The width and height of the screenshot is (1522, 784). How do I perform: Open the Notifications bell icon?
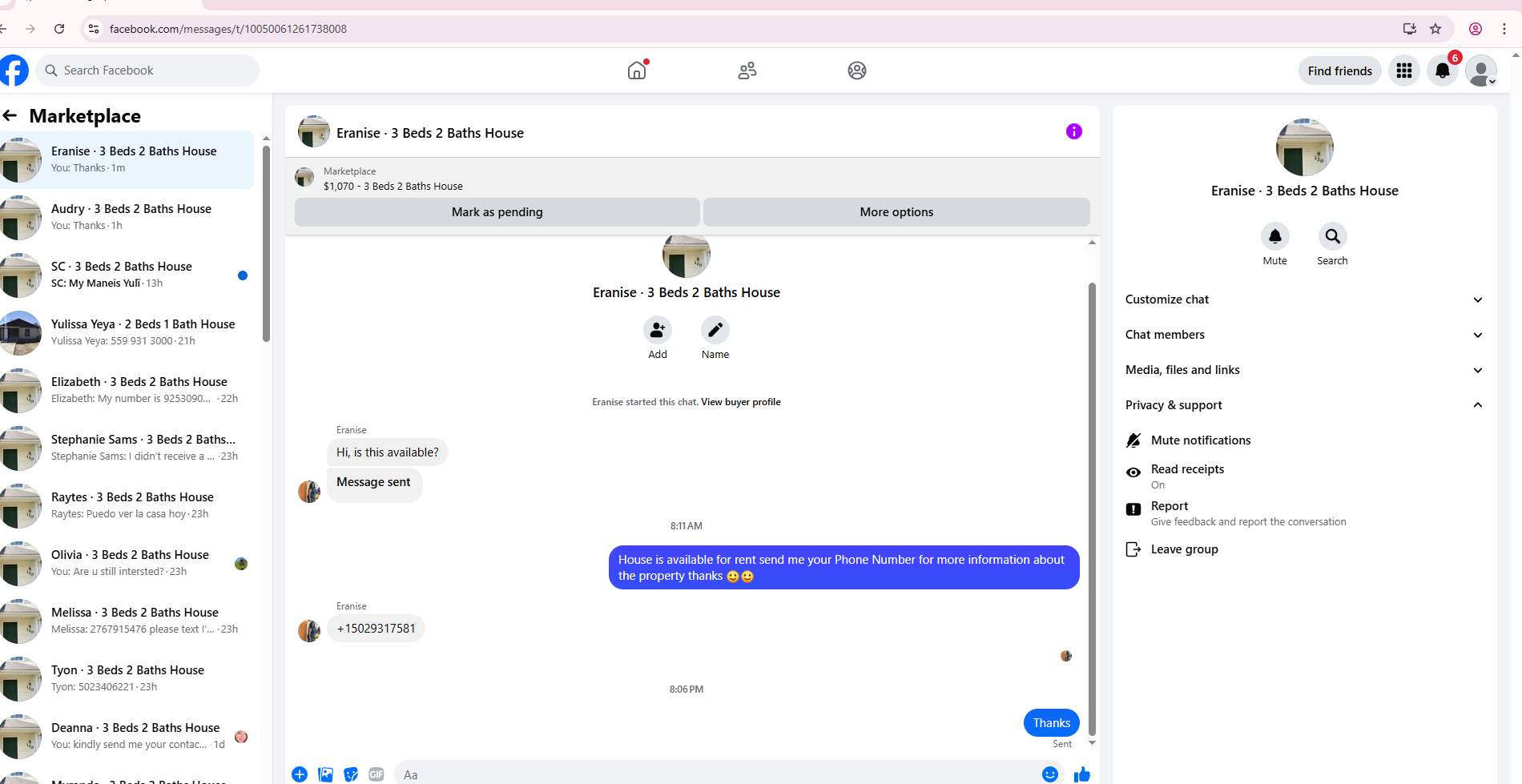point(1443,70)
